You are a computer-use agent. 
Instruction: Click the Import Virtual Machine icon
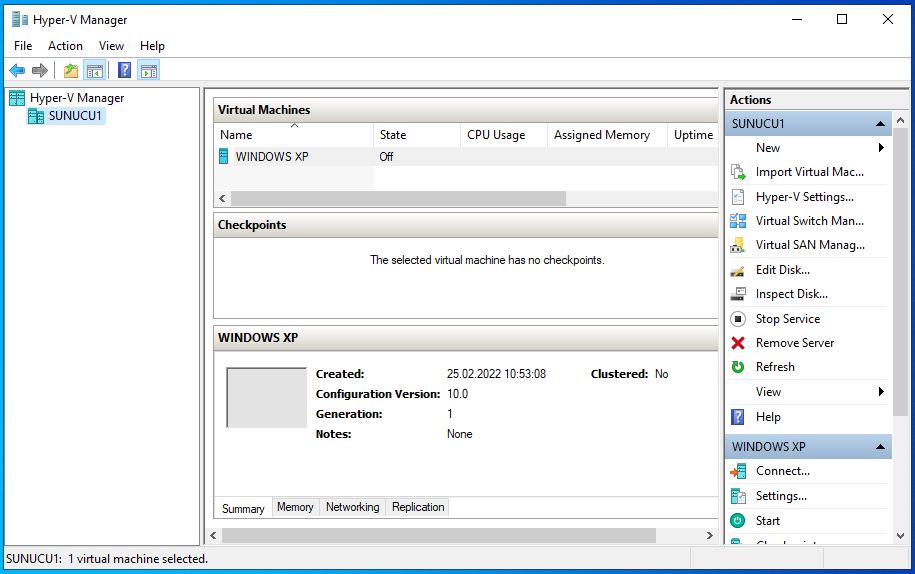738,172
